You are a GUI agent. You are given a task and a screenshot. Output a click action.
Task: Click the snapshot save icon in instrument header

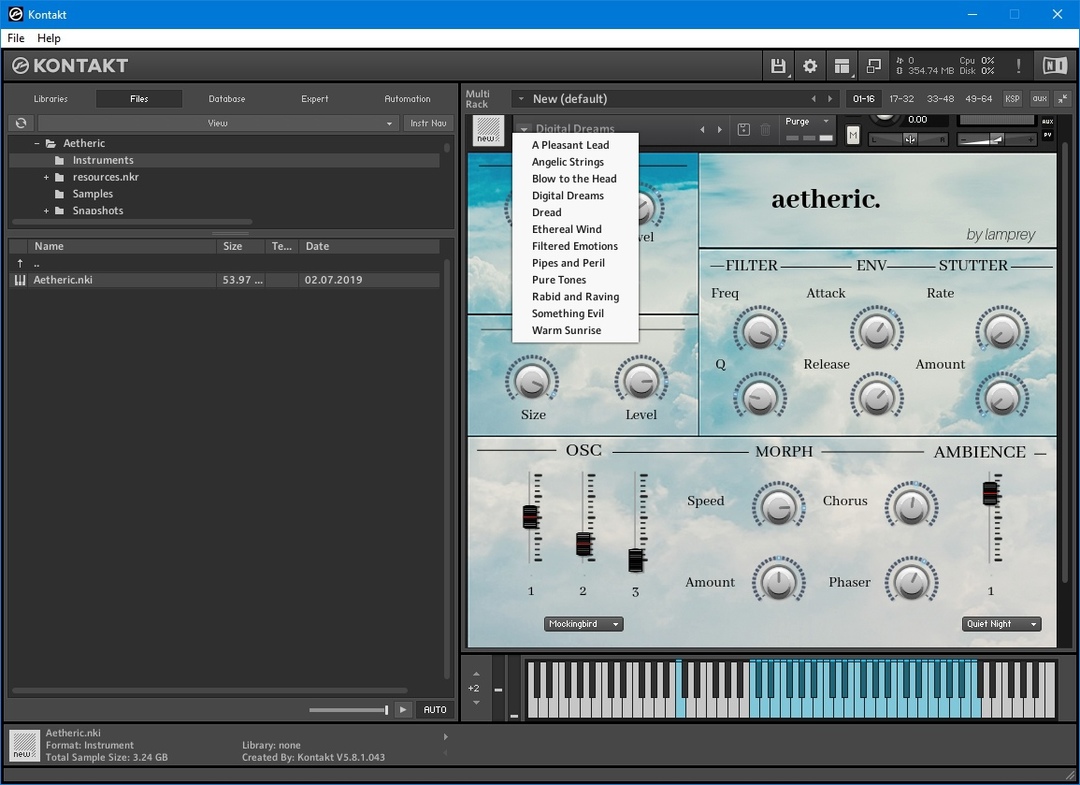pos(743,129)
